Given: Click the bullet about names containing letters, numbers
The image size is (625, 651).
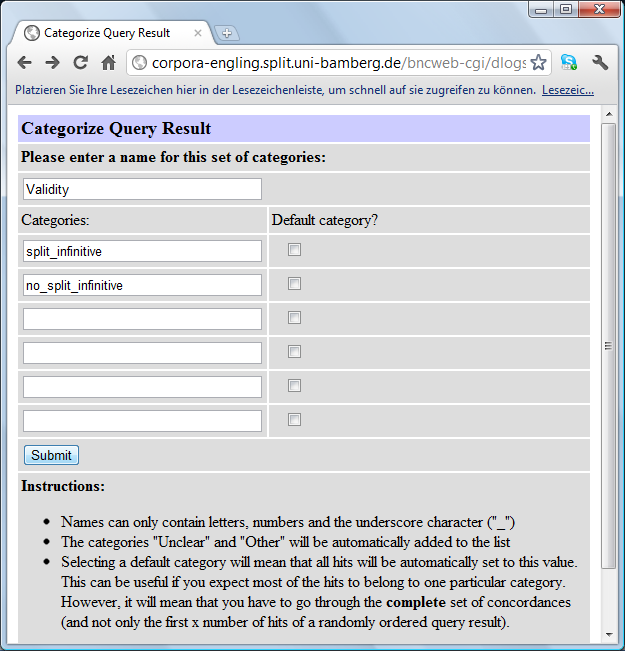Looking at the screenshot, I should click(x=288, y=522).
